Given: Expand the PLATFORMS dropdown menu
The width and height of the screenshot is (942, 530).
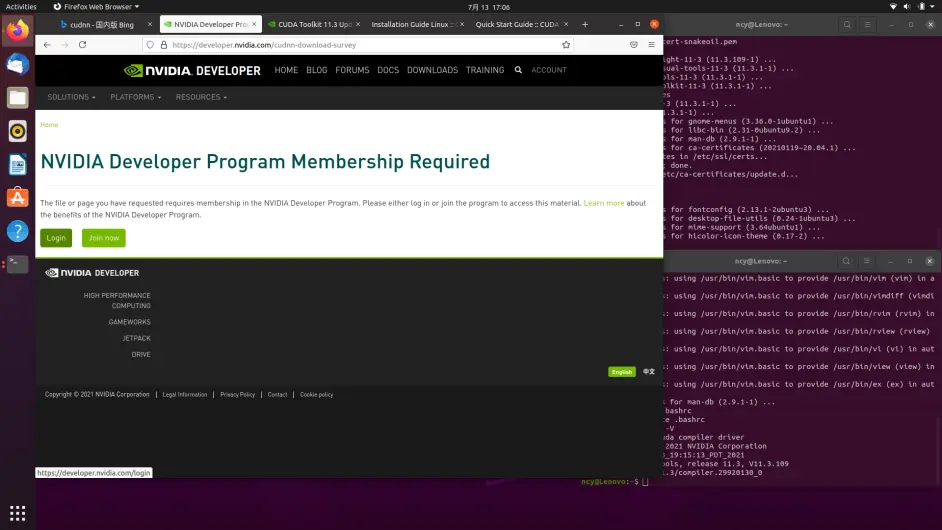Looking at the screenshot, I should [x=136, y=97].
